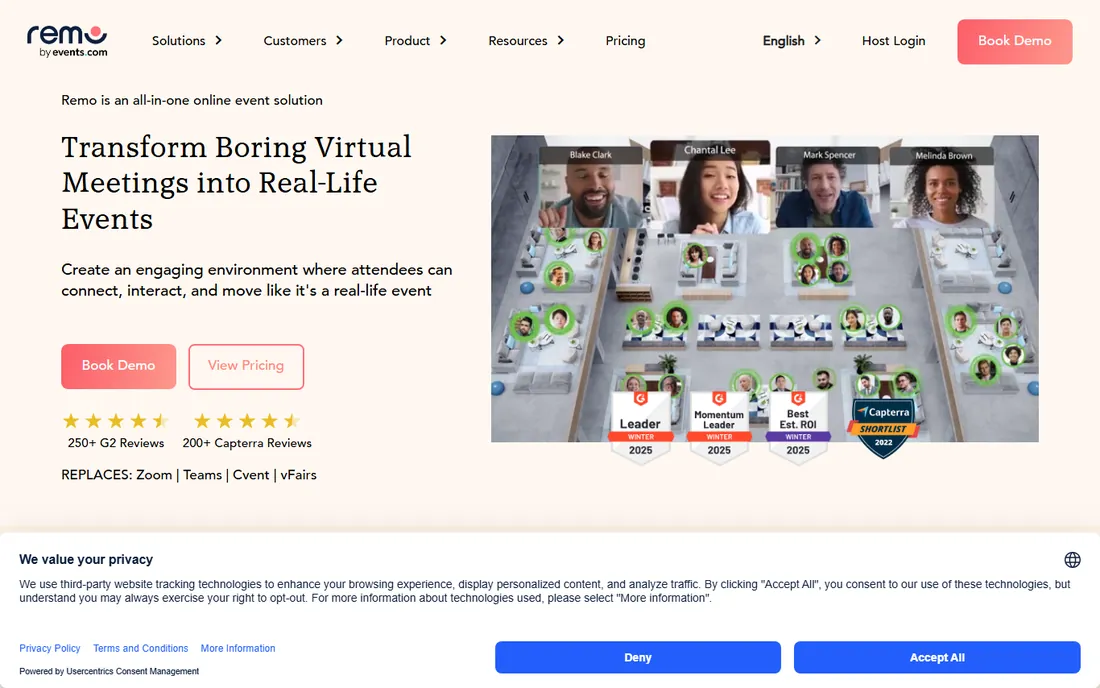1100x688 pixels.
Task: Click the Capterra star rating
Action: (247, 421)
